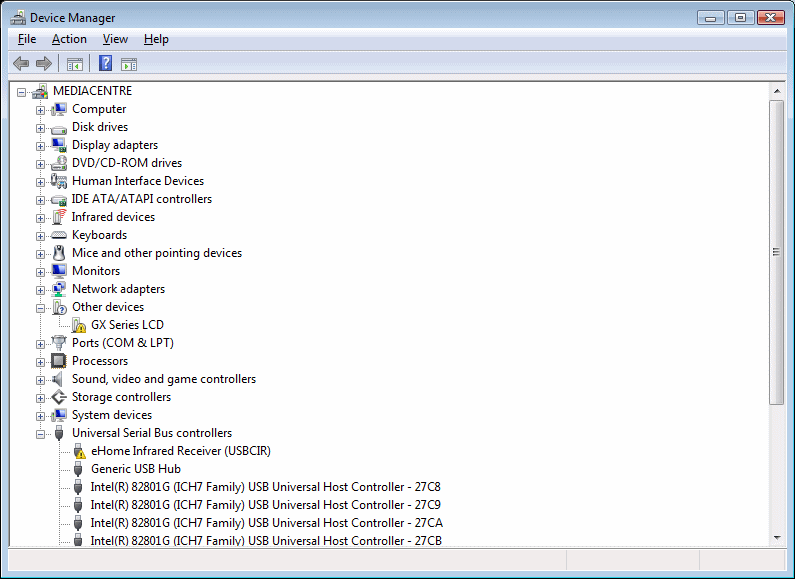This screenshot has height=579, width=795.
Task: Select the MEDIACENTRE computer icon
Action: pyautogui.click(x=40, y=91)
